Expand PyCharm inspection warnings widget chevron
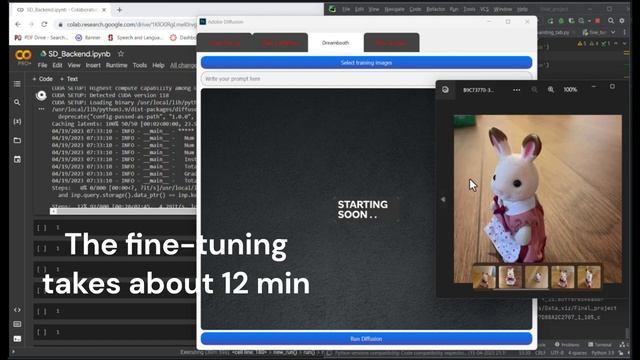The width and height of the screenshot is (640, 360). click(624, 43)
